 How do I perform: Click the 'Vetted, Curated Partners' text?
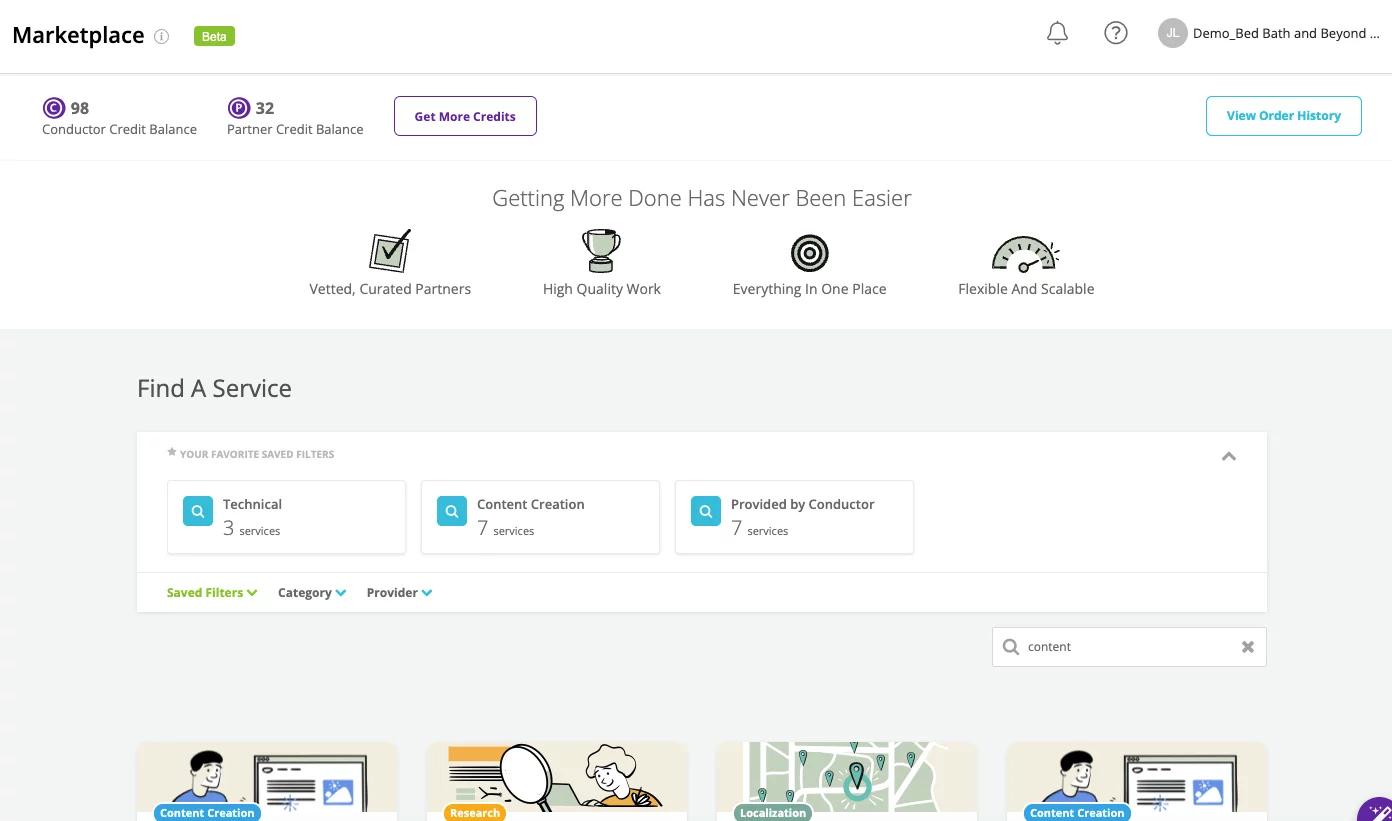[390, 289]
